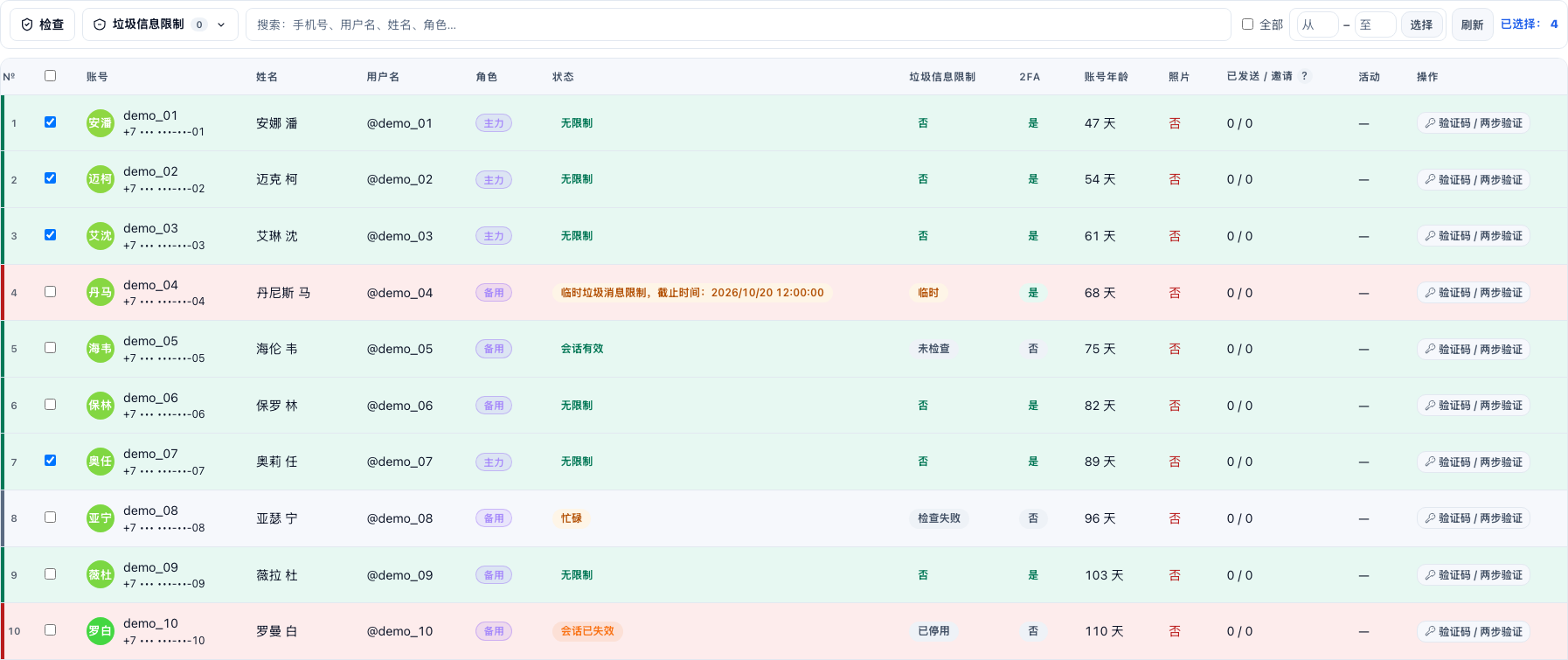The width and height of the screenshot is (1568, 660).
Task: Get 验证码 / 两步验证 for demo_04
Action: [1474, 293]
